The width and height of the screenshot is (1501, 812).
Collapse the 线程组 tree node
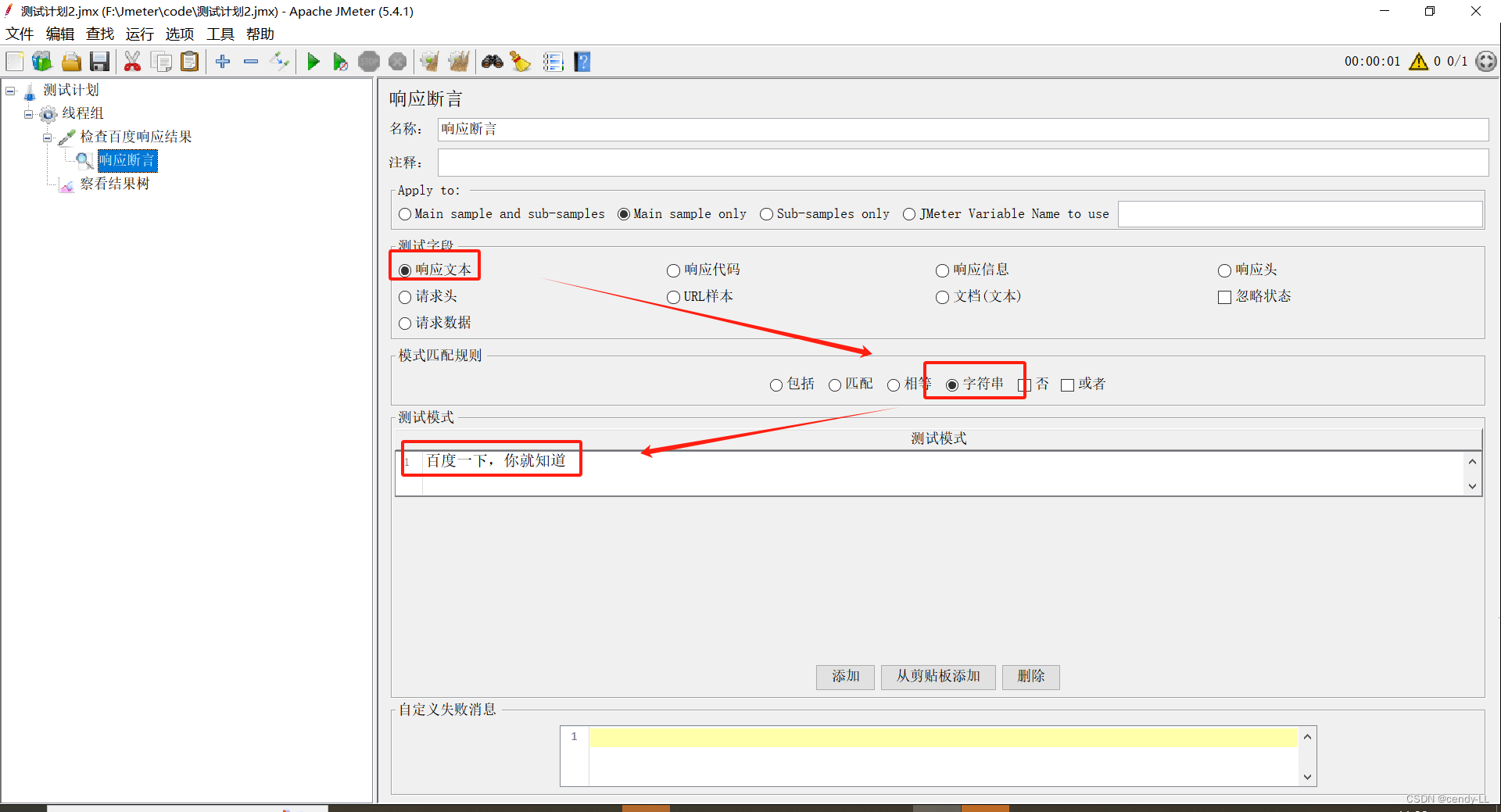click(x=28, y=114)
